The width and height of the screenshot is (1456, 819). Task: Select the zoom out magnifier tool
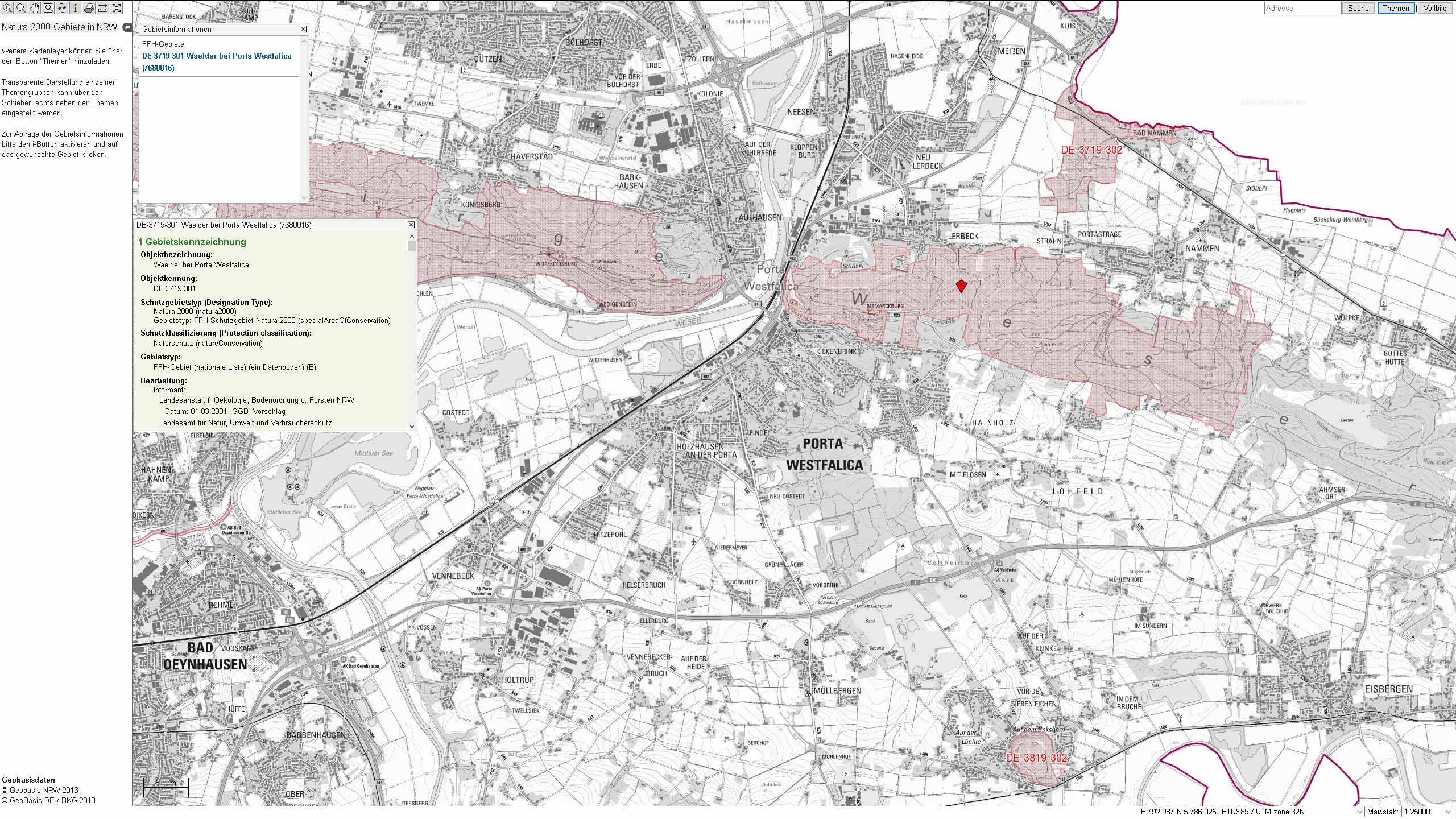click(21, 8)
